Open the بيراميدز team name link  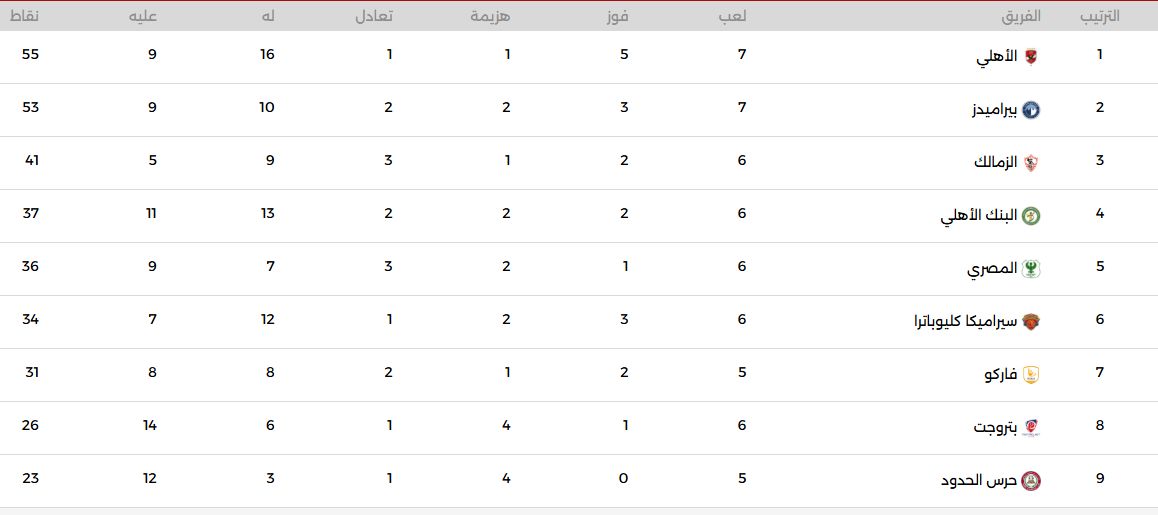(x=994, y=111)
